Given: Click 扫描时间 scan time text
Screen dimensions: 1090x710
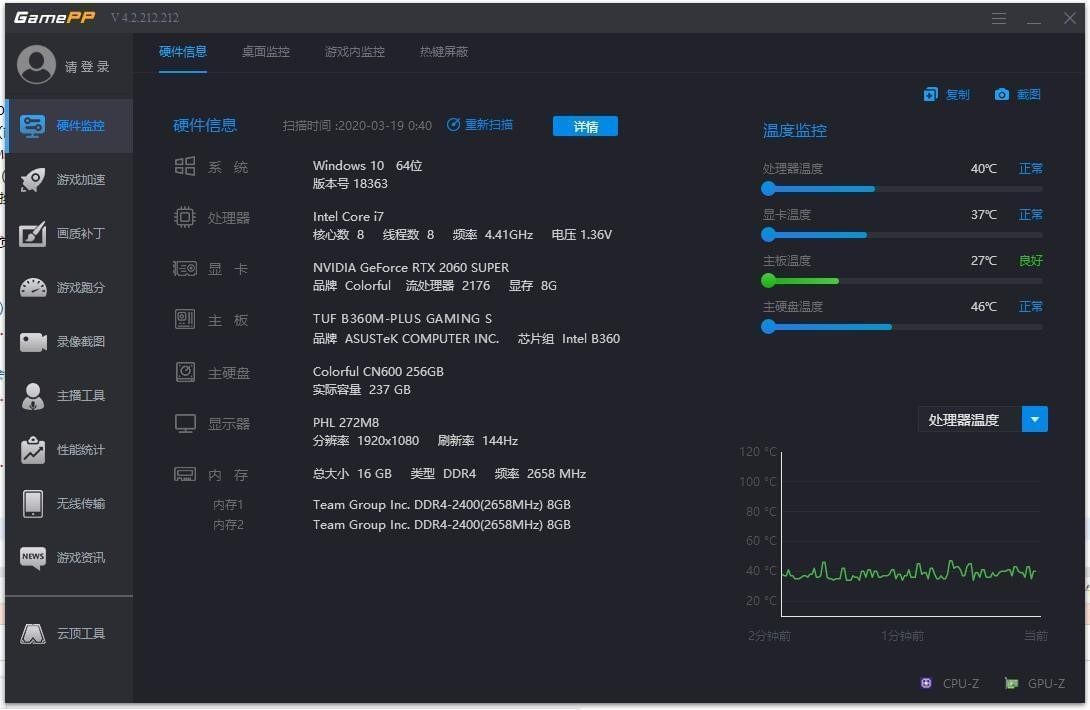Looking at the screenshot, I should pyautogui.click(x=357, y=125).
